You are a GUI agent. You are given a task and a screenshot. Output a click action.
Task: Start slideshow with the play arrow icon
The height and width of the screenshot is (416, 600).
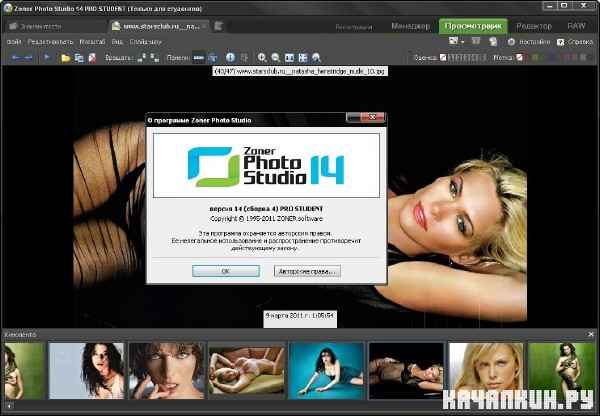coord(47,58)
